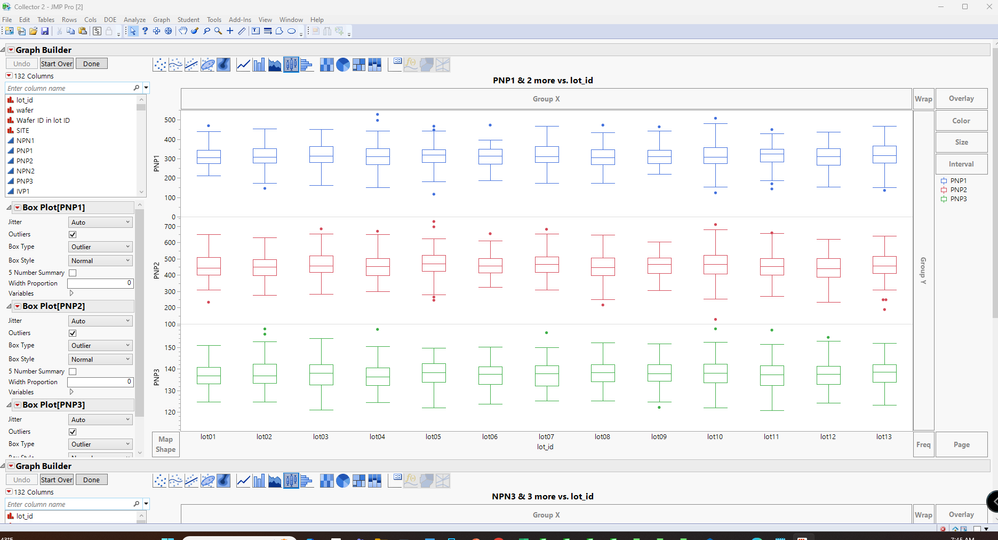Open Box Style dropdown in Box Plot[PNP2]
The image size is (998, 540).
click(x=100, y=359)
